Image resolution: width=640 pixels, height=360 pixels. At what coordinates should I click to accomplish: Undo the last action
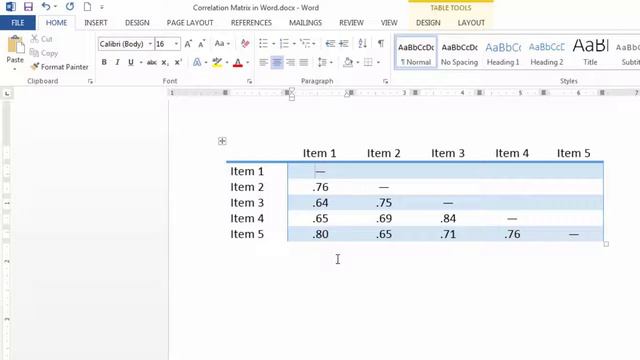coord(46,7)
